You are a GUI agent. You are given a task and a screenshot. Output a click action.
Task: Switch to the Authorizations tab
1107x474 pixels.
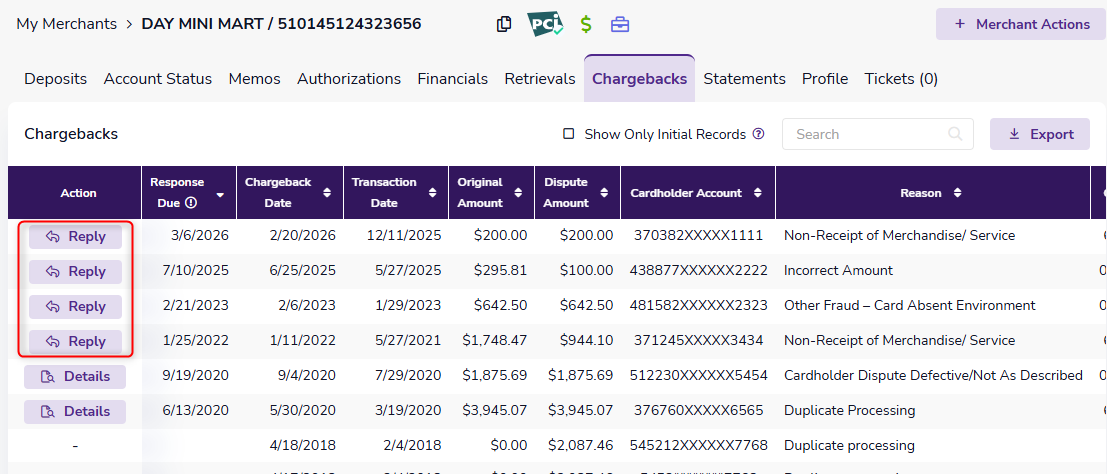[349, 79]
